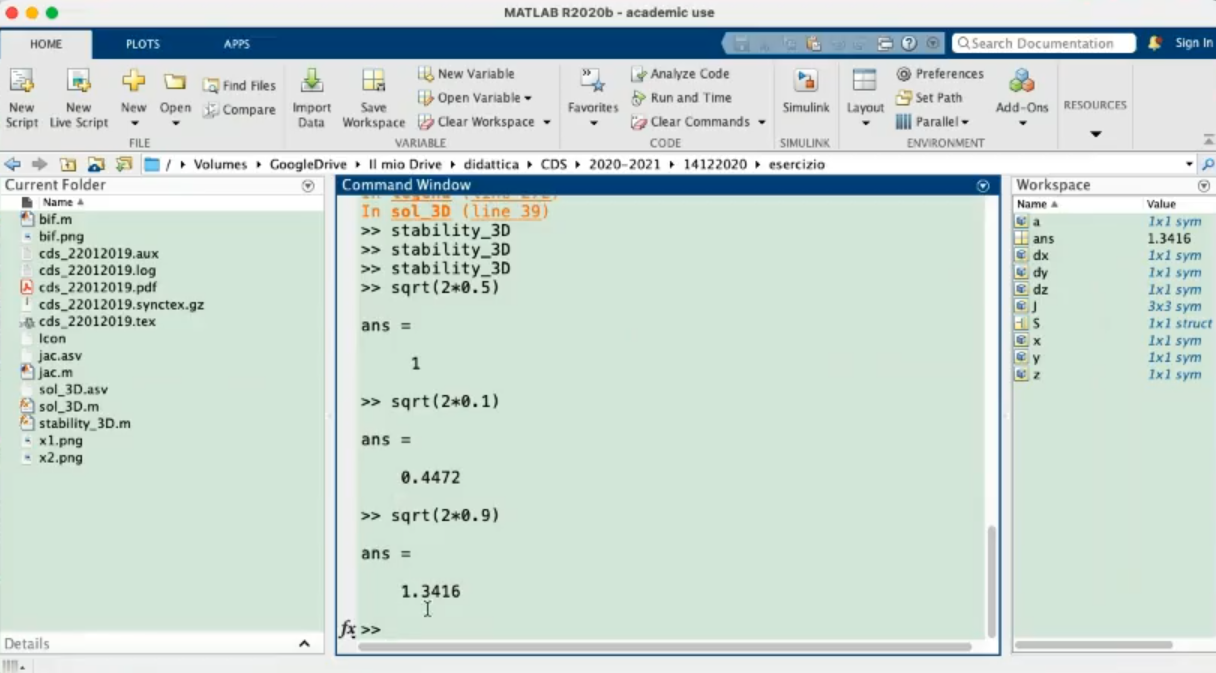The height and width of the screenshot is (673, 1216).
Task: Click the Command Window vertical scrollbar
Action: [991, 580]
